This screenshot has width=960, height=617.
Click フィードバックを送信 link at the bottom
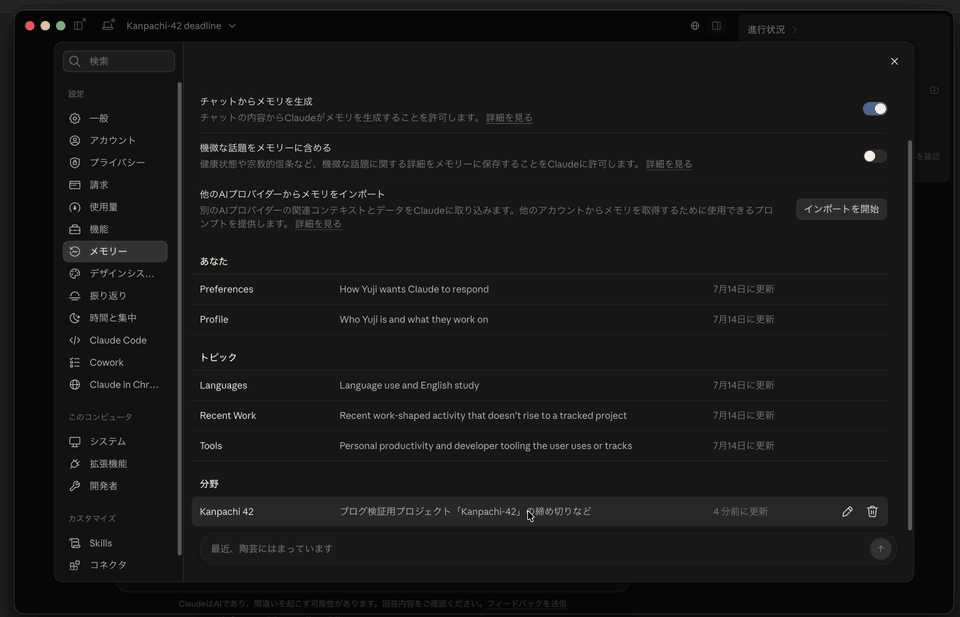tap(527, 604)
